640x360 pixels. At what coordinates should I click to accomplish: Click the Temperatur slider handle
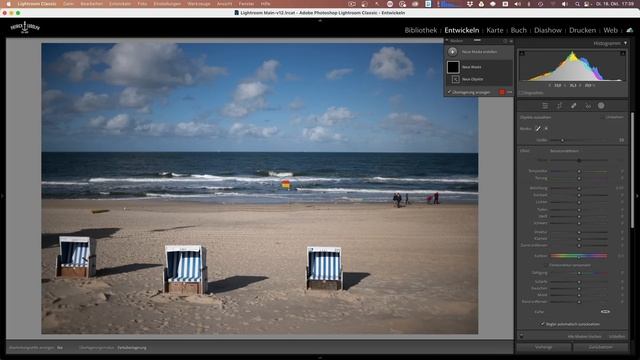(579, 171)
